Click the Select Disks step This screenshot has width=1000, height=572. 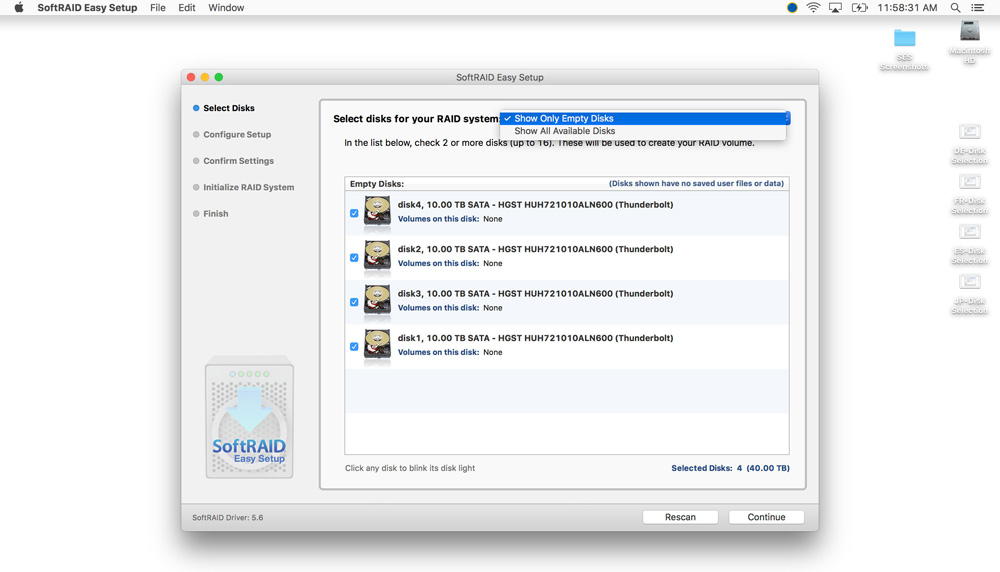(224, 108)
